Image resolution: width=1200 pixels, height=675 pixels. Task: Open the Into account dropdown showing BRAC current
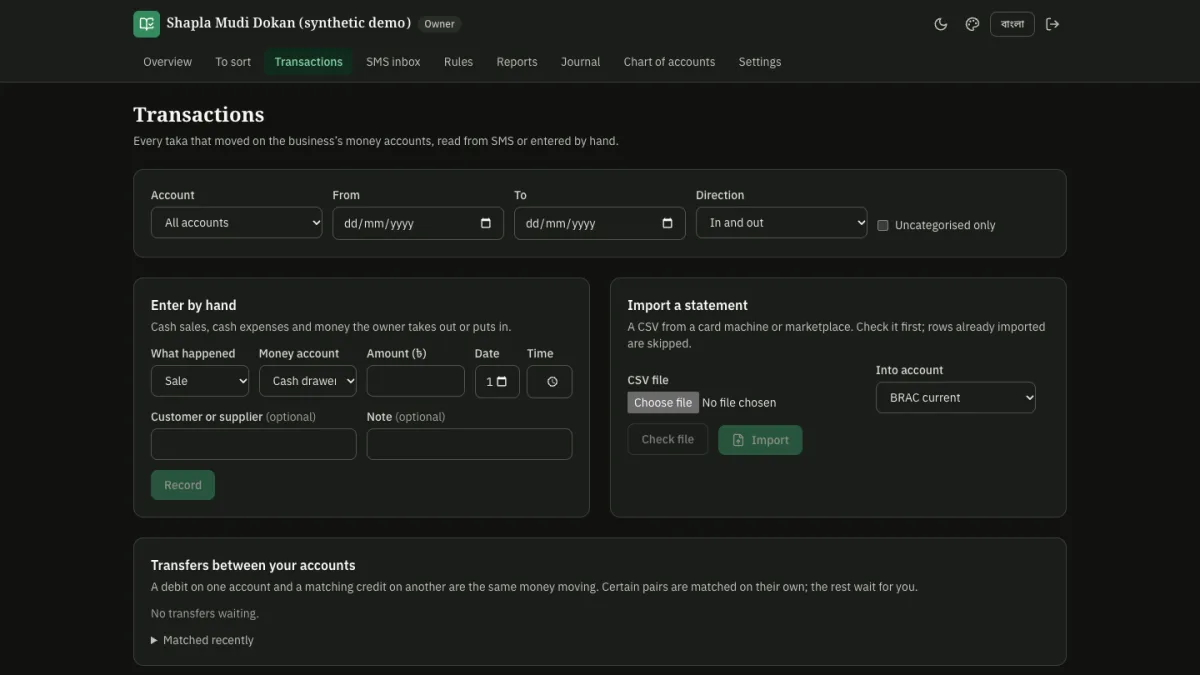point(956,397)
